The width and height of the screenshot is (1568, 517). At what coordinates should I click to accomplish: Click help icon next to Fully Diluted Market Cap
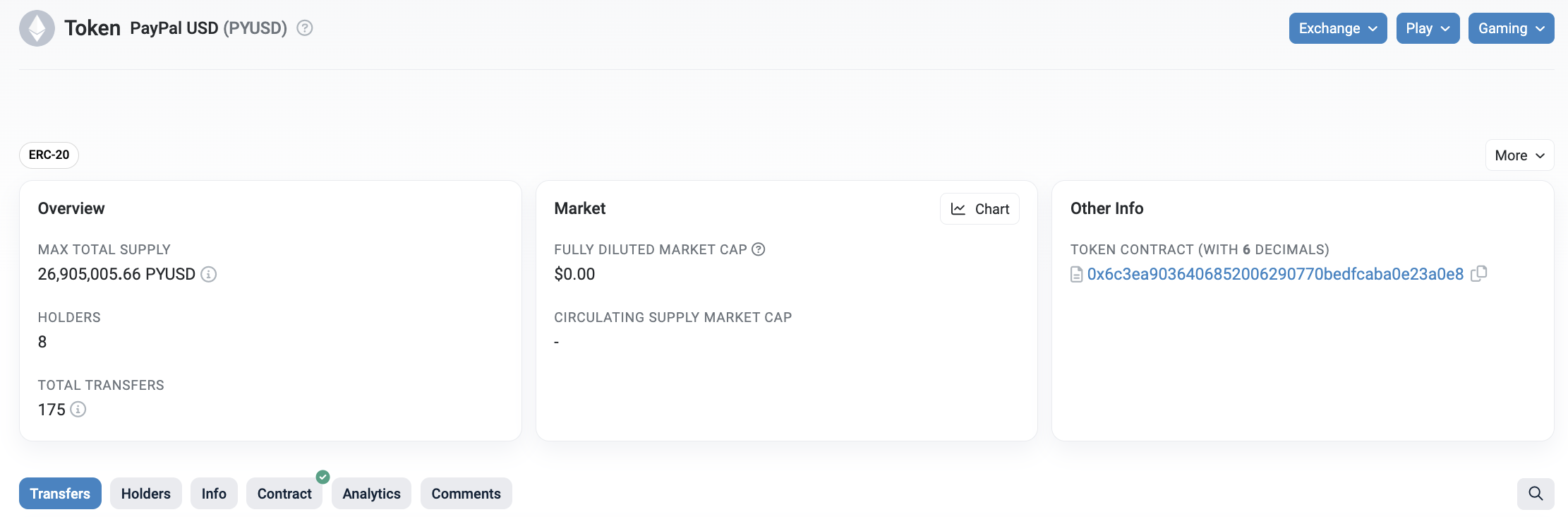[759, 249]
